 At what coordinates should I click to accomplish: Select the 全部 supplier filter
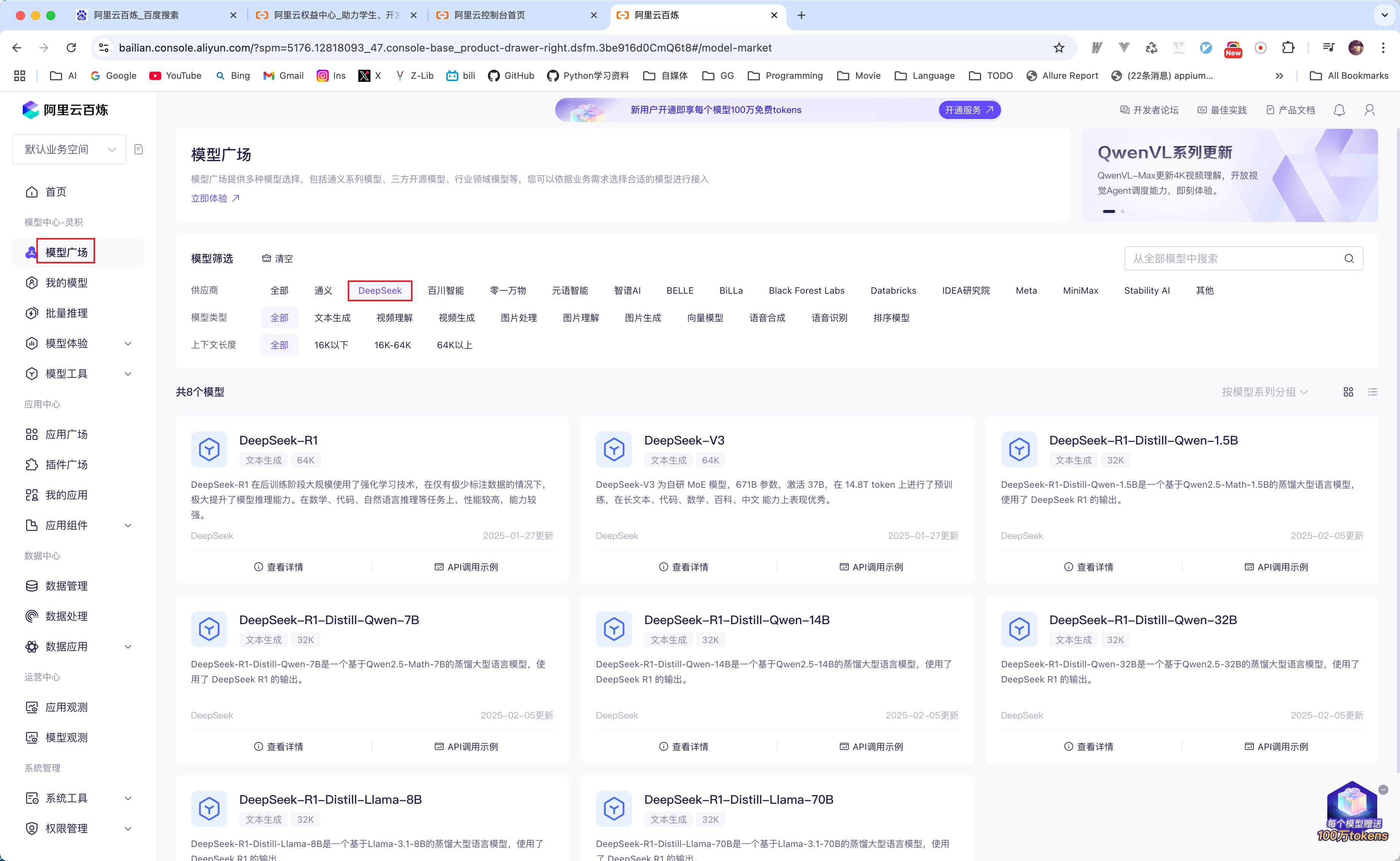tap(280, 290)
